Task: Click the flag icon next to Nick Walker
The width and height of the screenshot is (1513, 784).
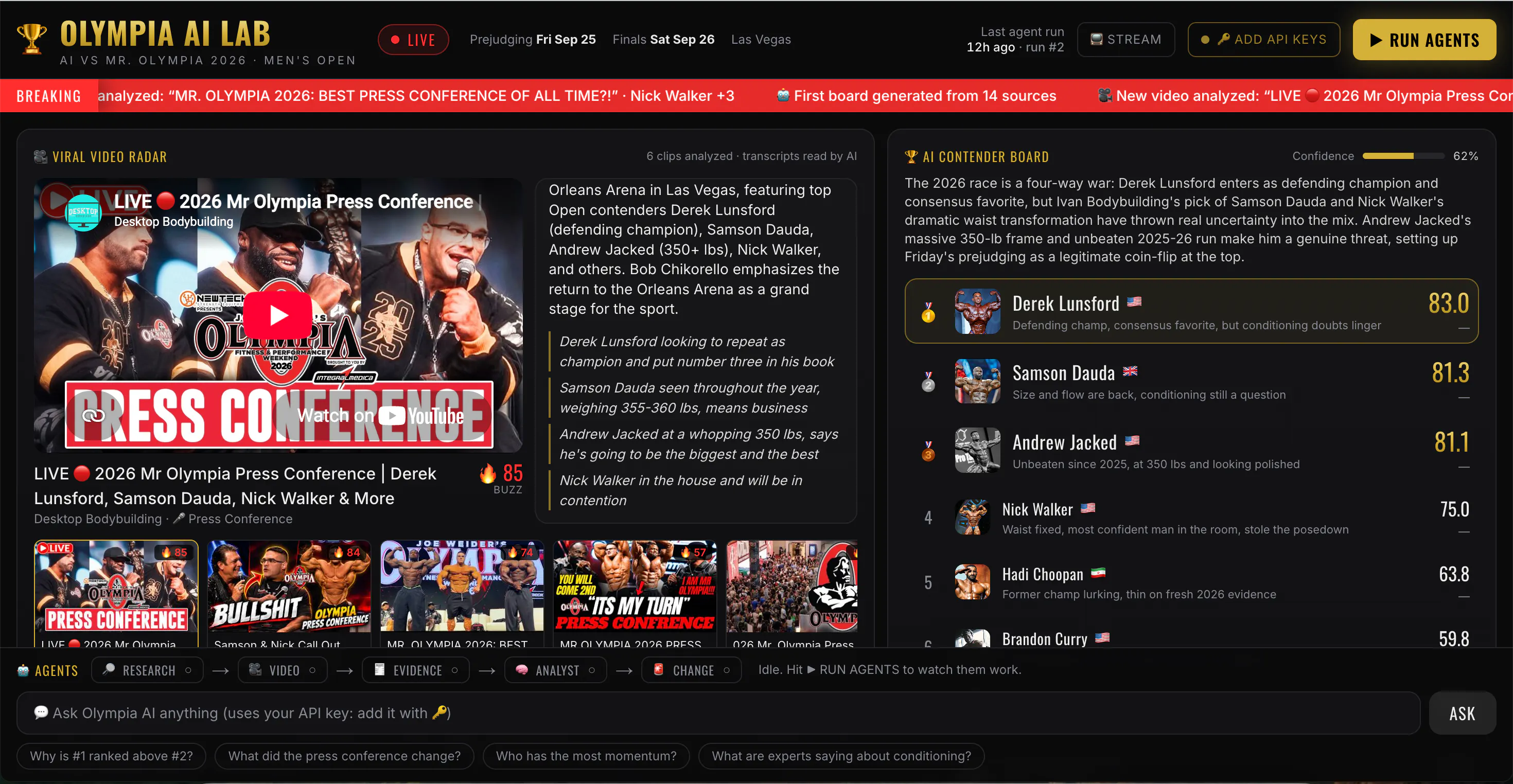Action: tap(1088, 508)
